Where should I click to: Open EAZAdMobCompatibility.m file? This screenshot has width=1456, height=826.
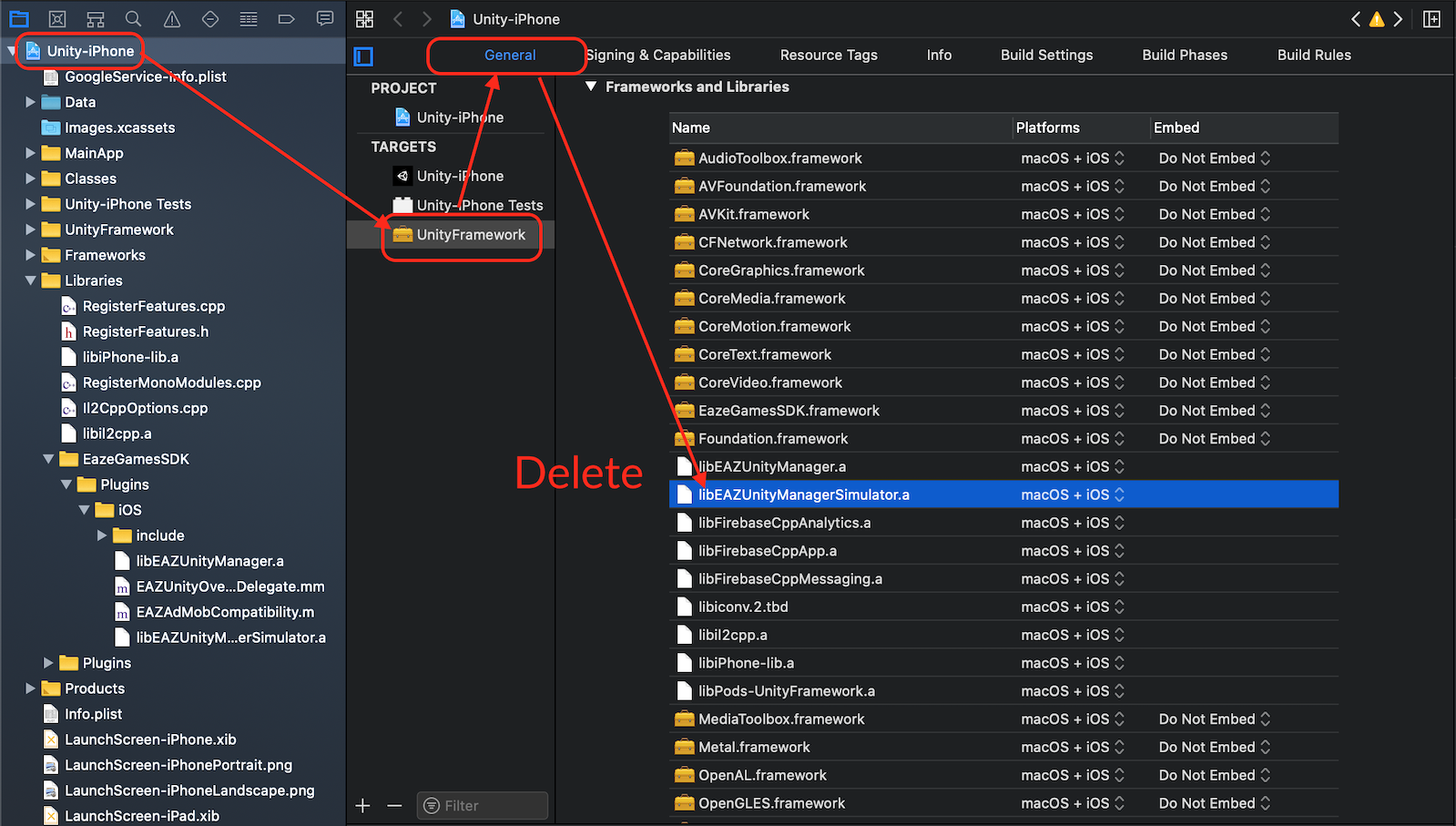214,612
